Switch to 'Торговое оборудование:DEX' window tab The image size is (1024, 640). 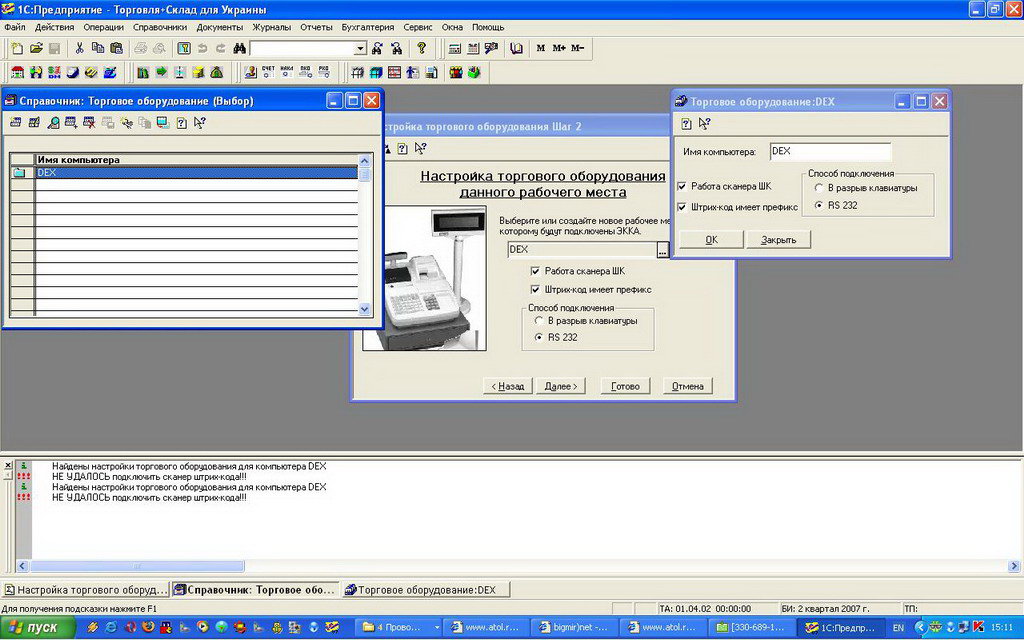point(426,590)
